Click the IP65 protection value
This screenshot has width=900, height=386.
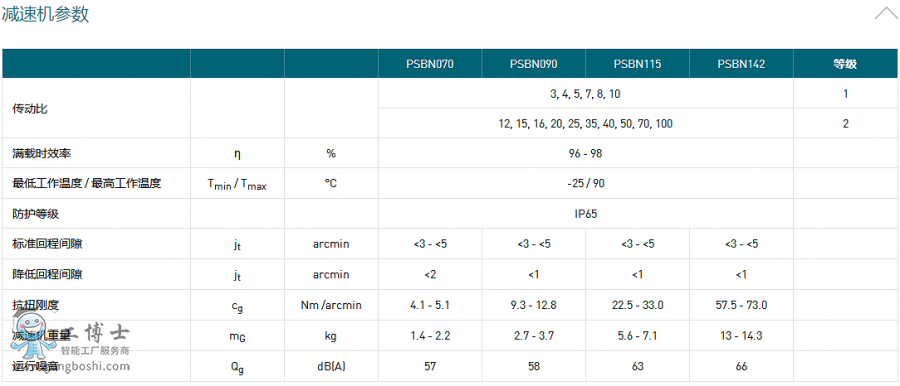click(585, 214)
